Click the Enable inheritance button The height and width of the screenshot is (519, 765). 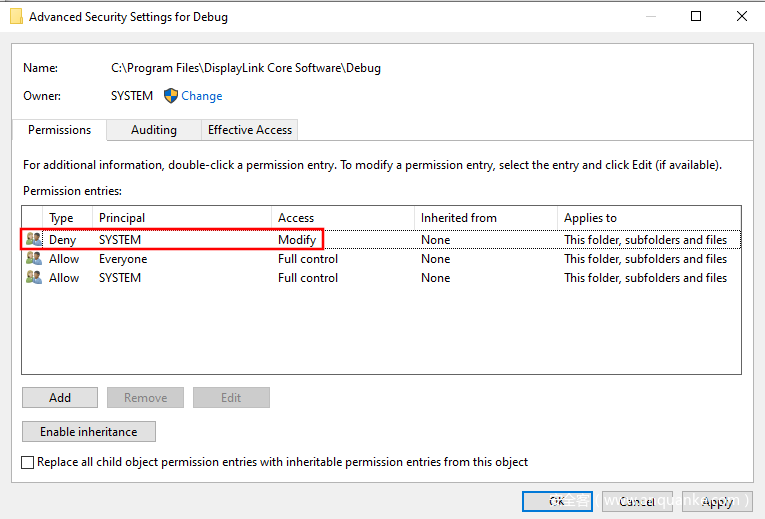click(x=89, y=432)
